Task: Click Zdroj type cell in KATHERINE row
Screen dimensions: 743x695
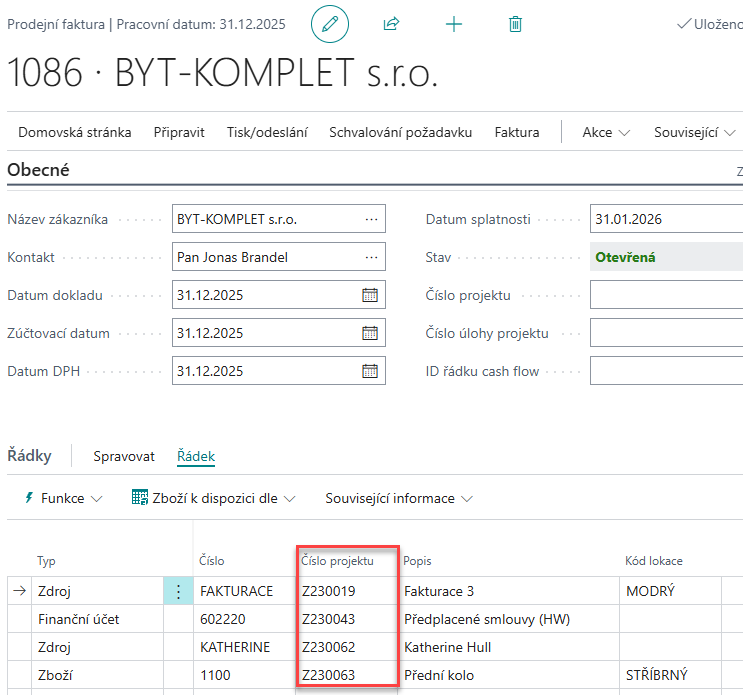Action: pyautogui.click(x=97, y=647)
